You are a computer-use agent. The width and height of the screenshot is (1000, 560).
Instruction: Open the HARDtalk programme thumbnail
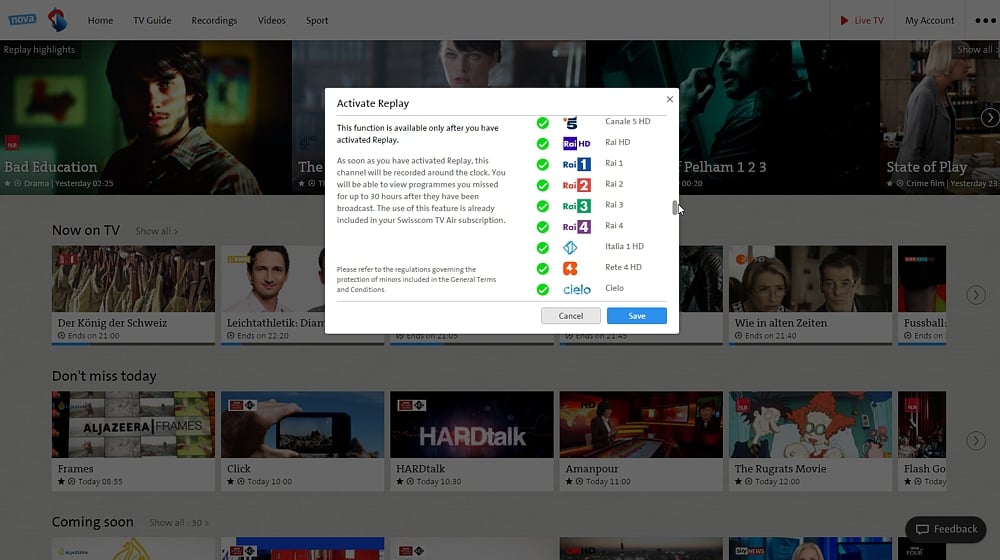tap(472, 425)
